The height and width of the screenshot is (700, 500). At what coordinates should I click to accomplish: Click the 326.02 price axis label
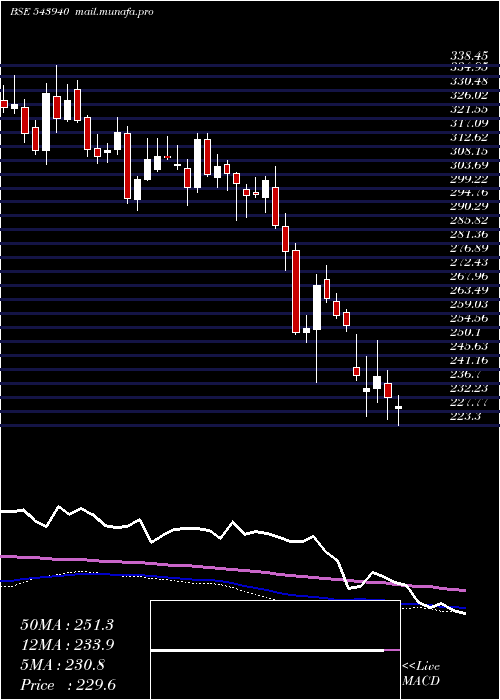pyautogui.click(x=468, y=96)
